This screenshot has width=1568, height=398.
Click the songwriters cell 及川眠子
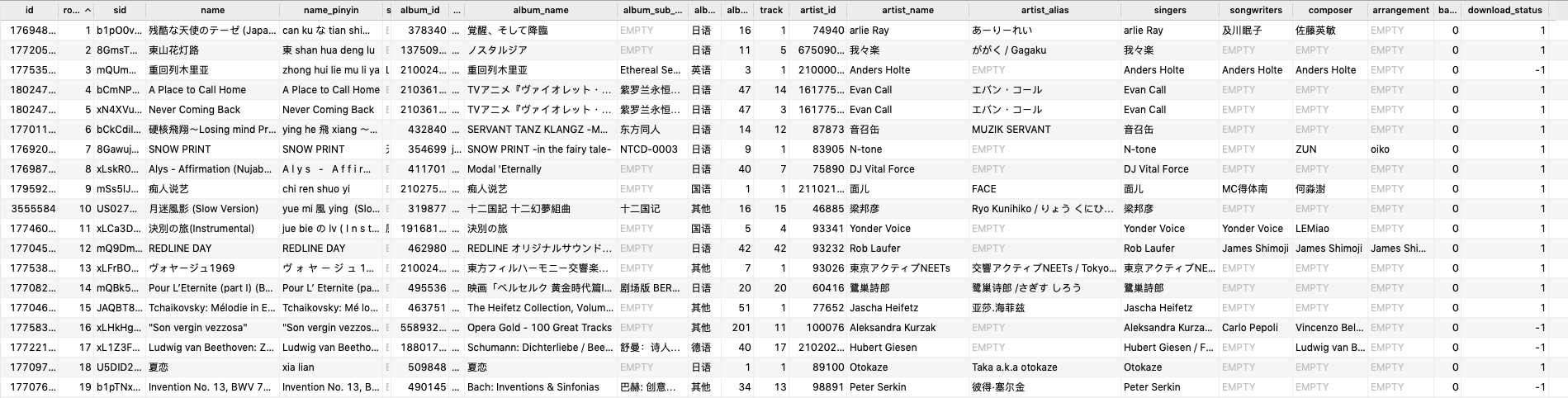pos(1244,31)
